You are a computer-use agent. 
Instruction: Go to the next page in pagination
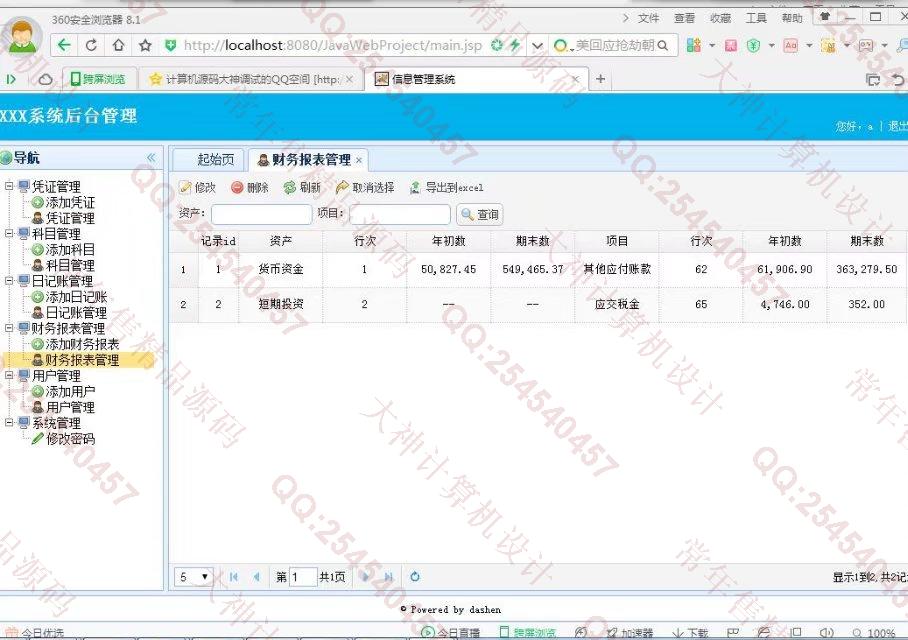[x=365, y=577]
